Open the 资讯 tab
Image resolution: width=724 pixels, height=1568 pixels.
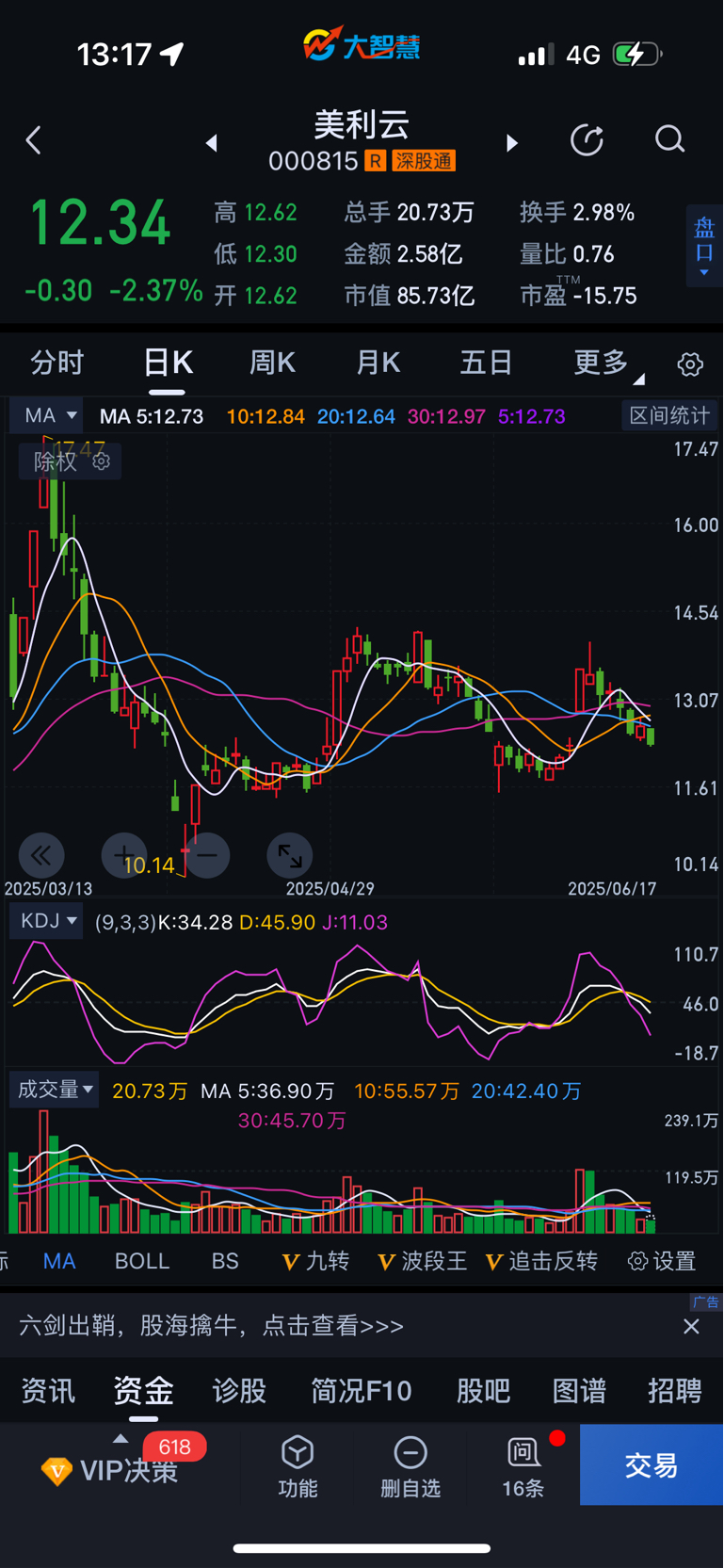[x=48, y=1391]
